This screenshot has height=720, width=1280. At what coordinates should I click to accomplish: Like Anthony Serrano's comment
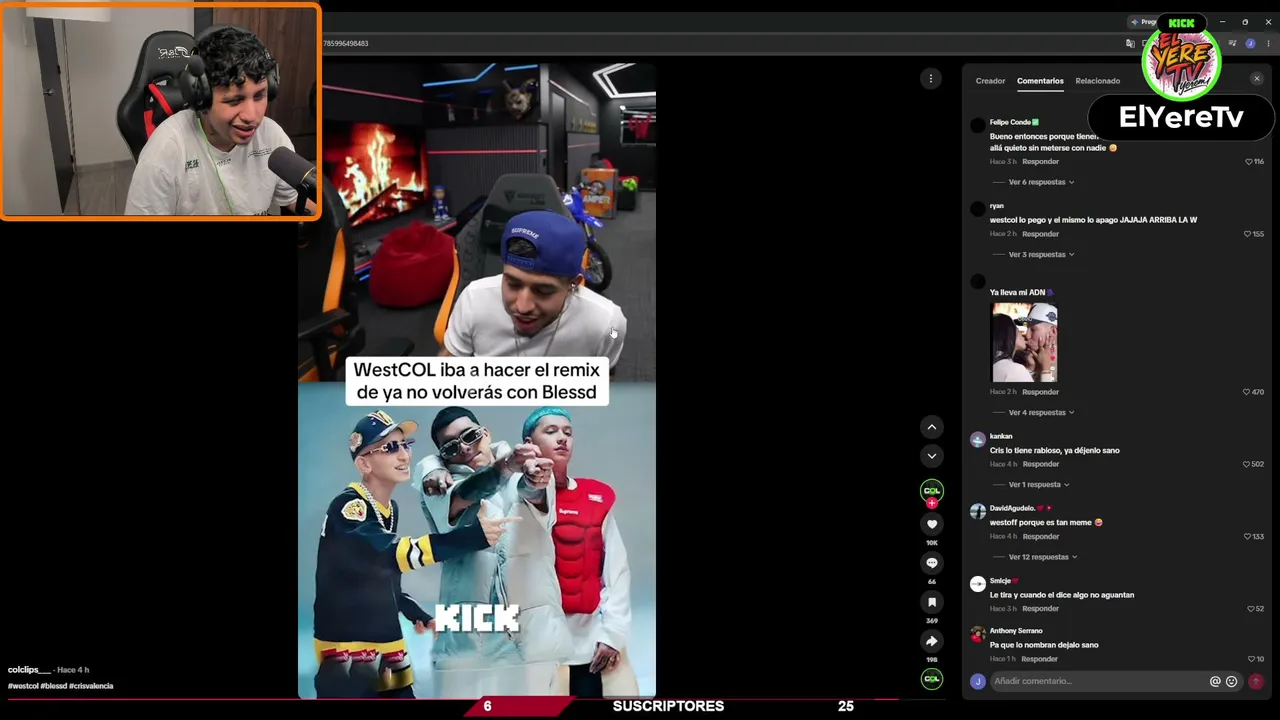click(x=1251, y=659)
